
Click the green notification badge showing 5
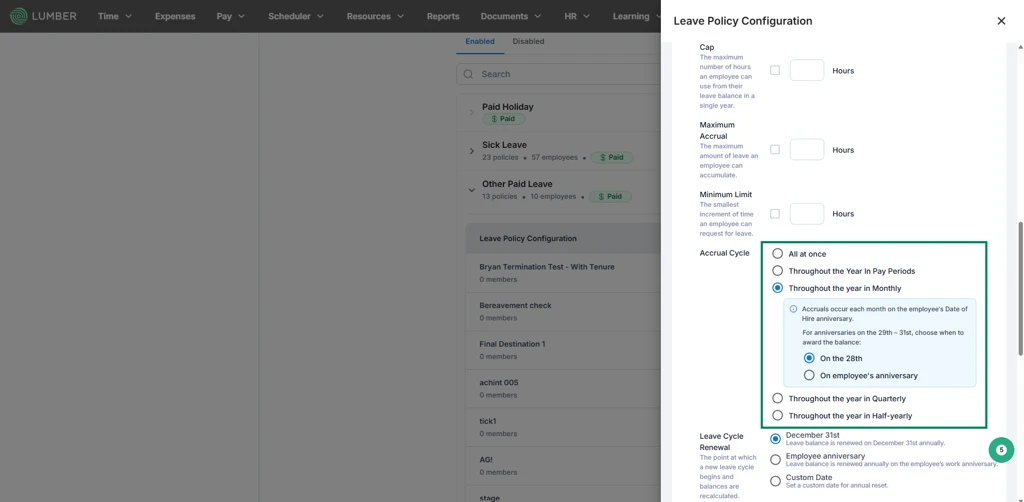tap(1001, 449)
